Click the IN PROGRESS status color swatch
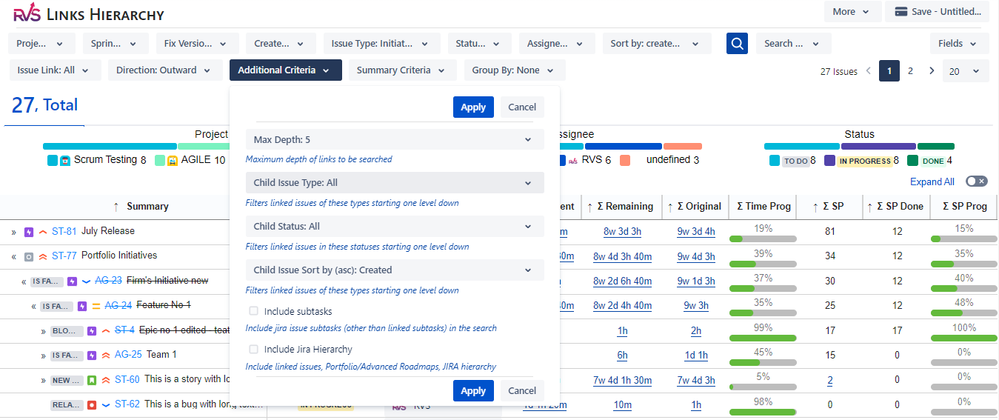This screenshot has height=420, width=999. (x=830, y=161)
